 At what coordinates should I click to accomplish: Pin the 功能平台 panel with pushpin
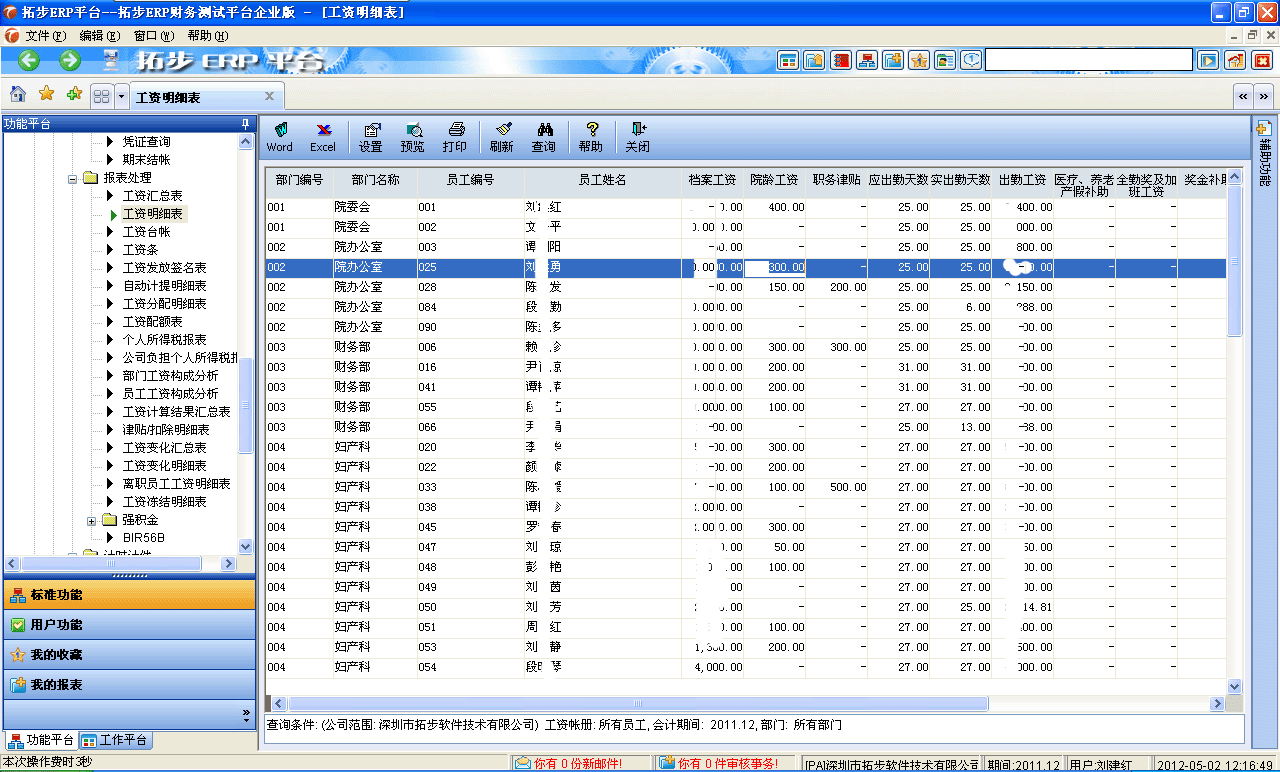pyautogui.click(x=243, y=124)
